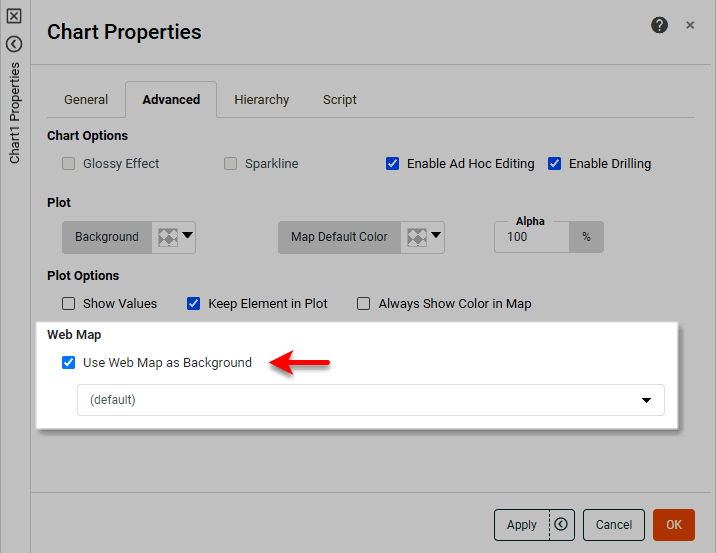Disable Enable Ad Hoc Editing checkbox

click(x=393, y=164)
